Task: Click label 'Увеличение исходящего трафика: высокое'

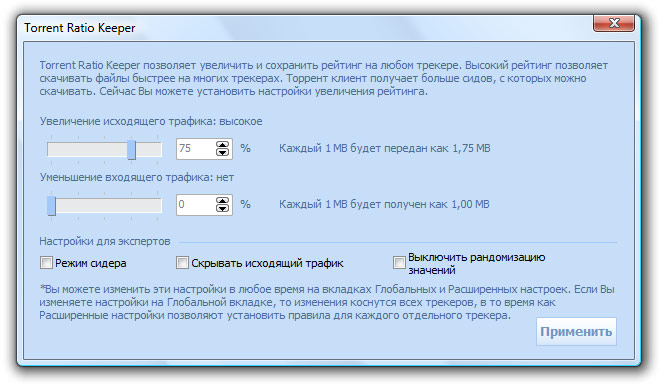Action: coord(151,121)
